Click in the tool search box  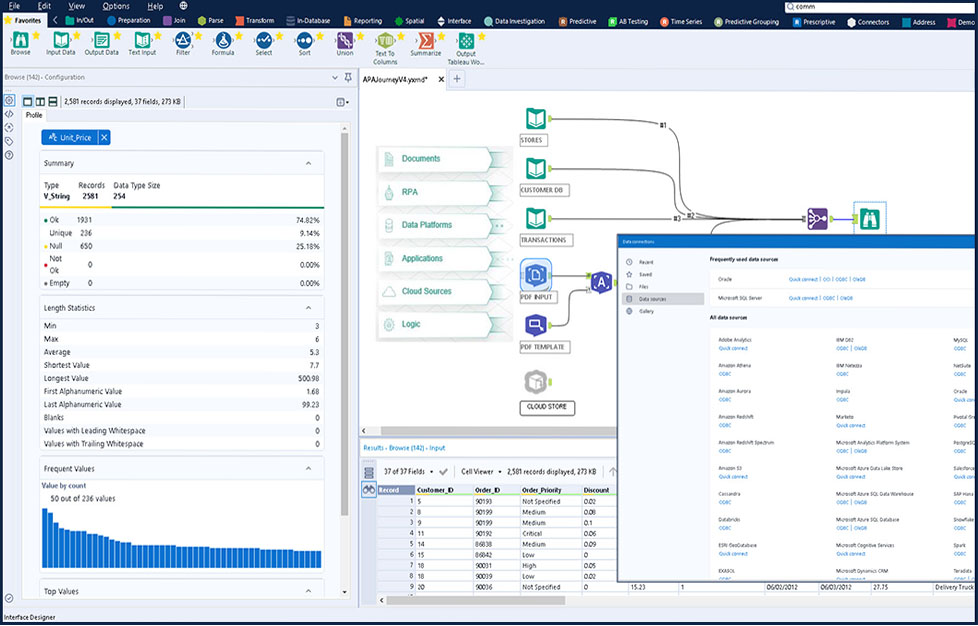(x=880, y=6)
